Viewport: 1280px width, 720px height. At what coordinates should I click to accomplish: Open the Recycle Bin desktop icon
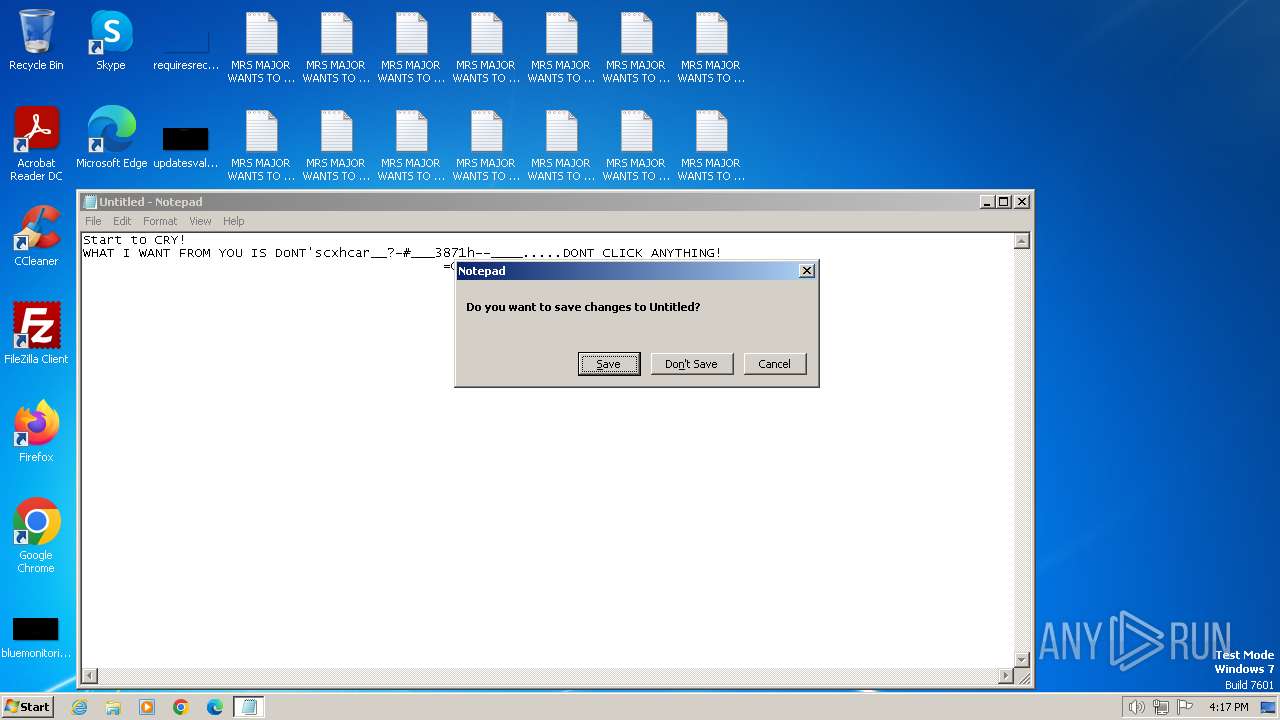coord(36,40)
